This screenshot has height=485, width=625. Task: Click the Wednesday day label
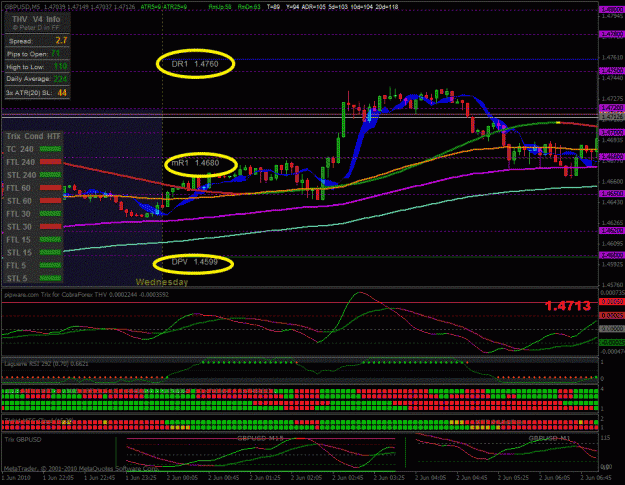pos(161,282)
